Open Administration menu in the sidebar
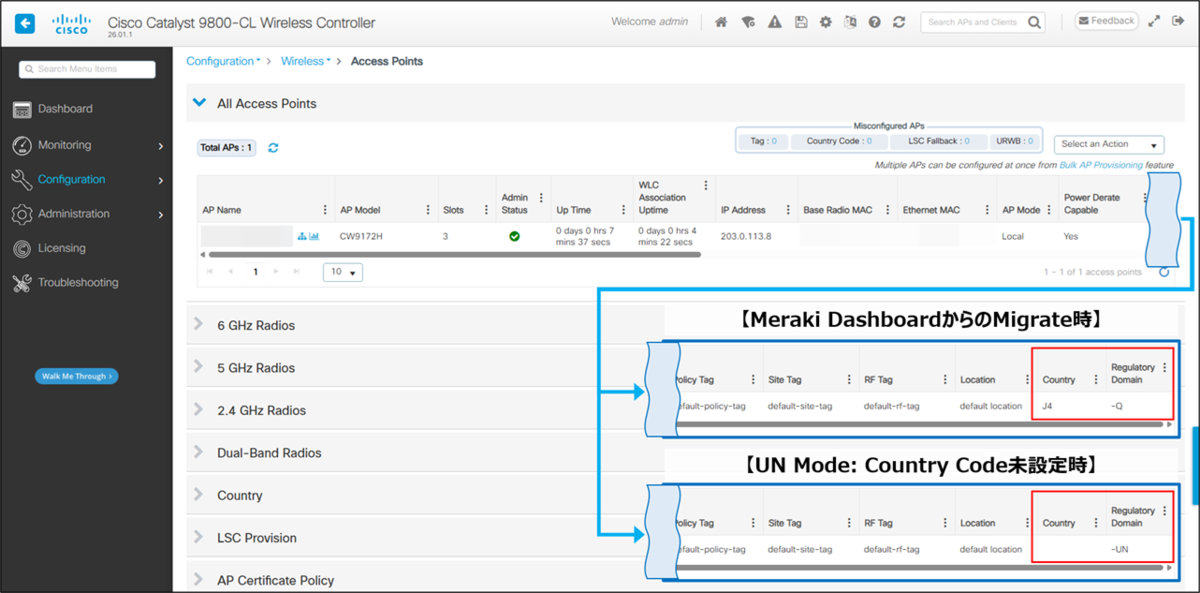Viewport: 1200px width, 593px height. (86, 214)
